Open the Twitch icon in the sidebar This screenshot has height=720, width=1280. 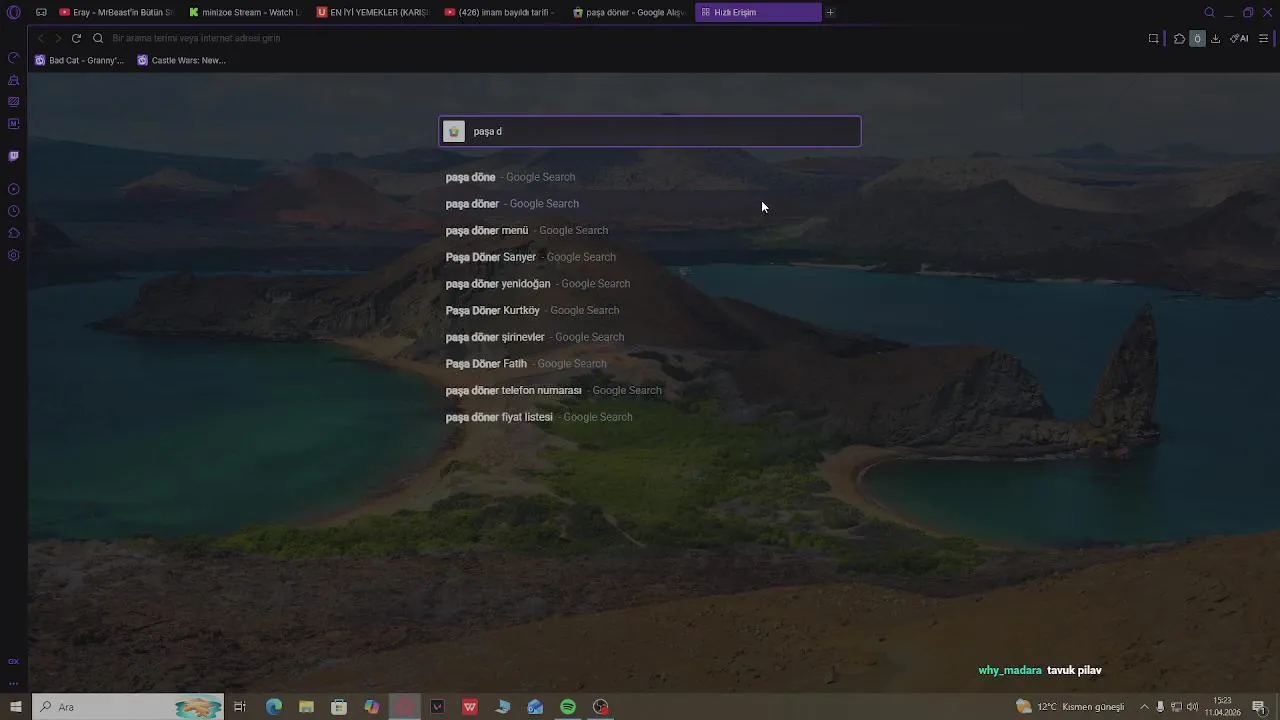tap(13, 156)
